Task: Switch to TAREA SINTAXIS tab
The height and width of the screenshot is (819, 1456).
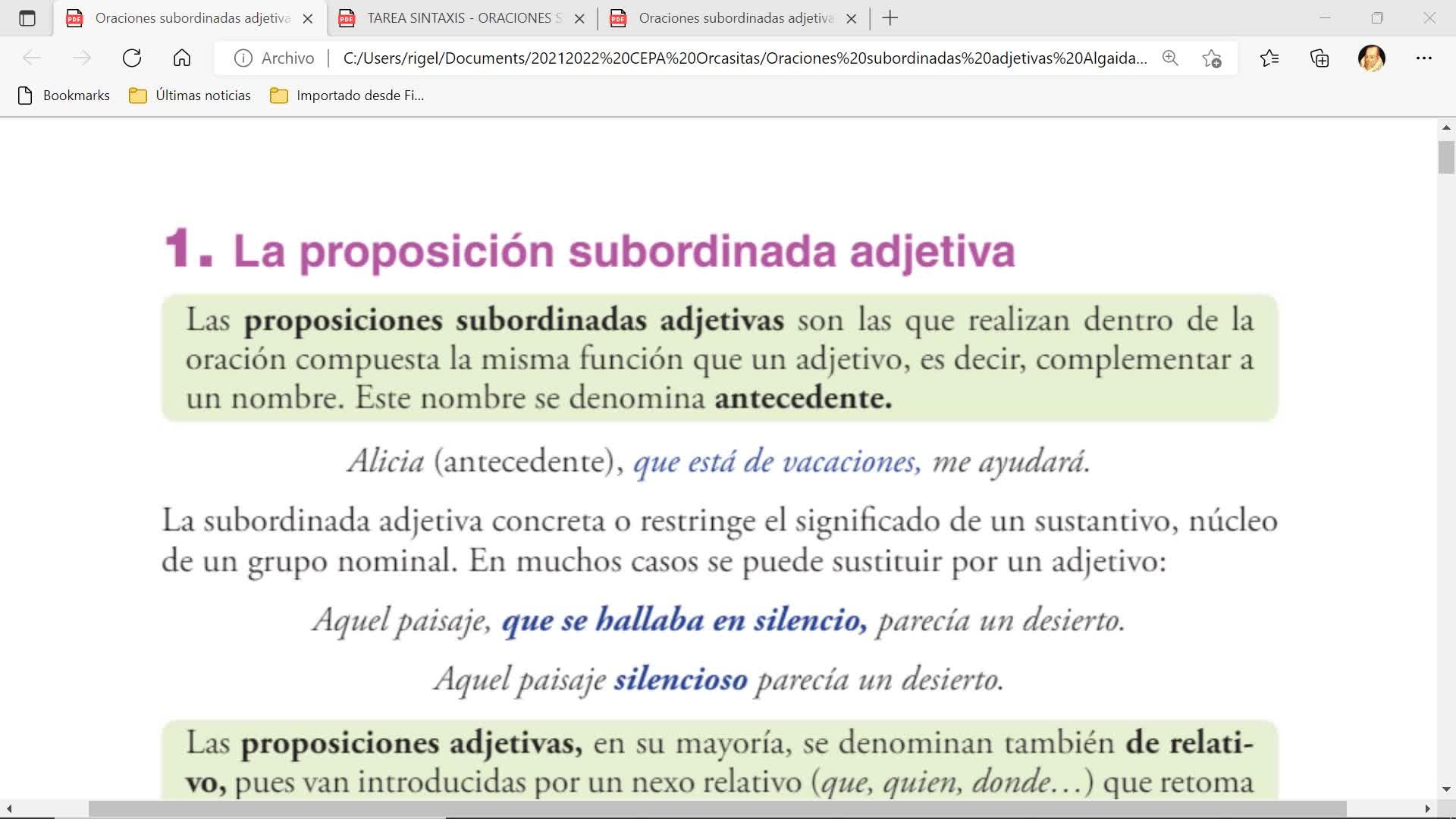Action: point(459,18)
